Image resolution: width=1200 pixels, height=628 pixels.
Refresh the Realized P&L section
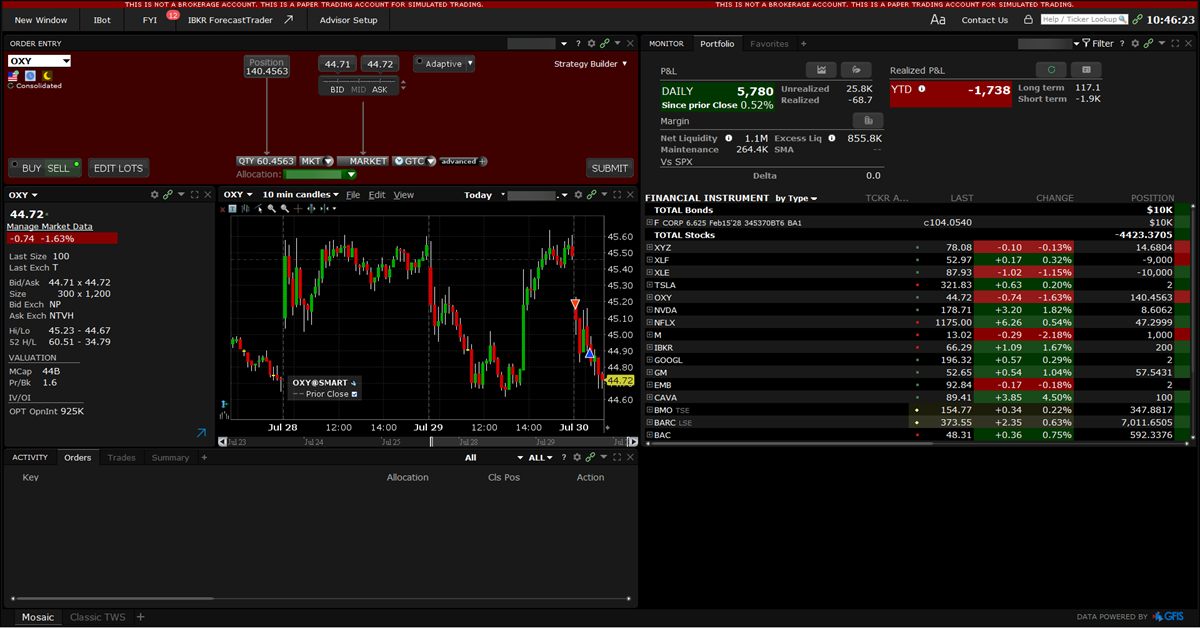point(1051,70)
